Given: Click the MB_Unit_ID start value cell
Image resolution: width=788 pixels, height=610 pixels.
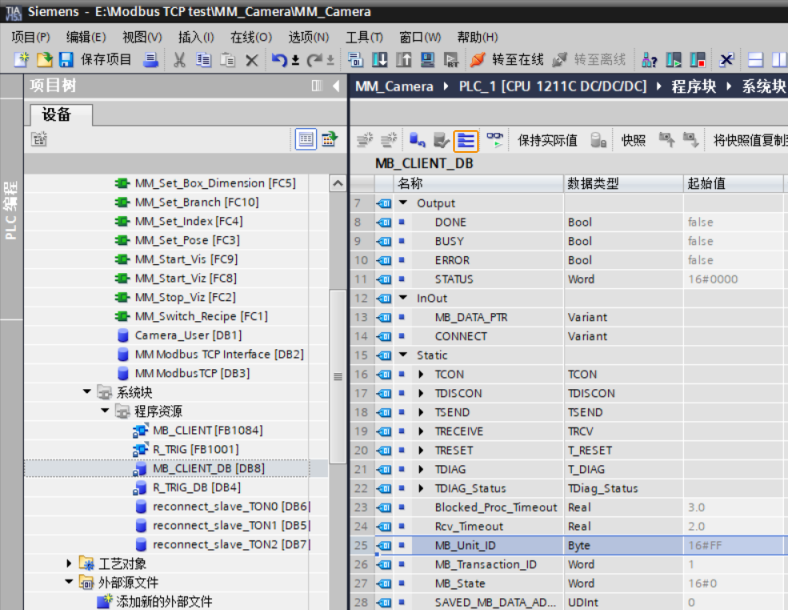Looking at the screenshot, I should pyautogui.click(x=733, y=546).
